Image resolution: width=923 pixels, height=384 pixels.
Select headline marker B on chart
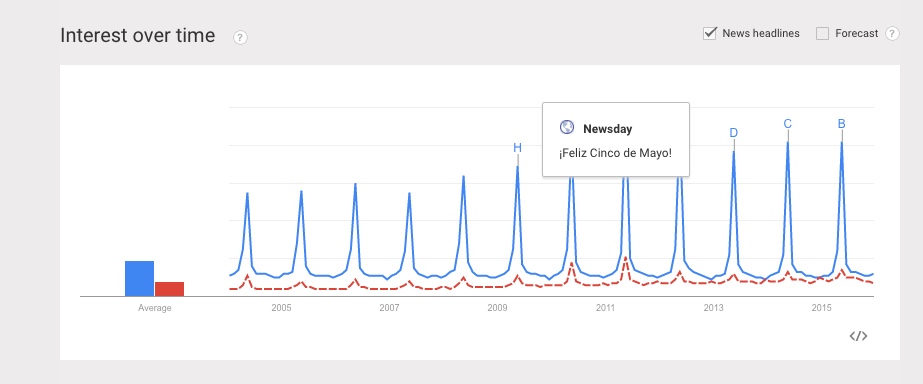coord(842,124)
